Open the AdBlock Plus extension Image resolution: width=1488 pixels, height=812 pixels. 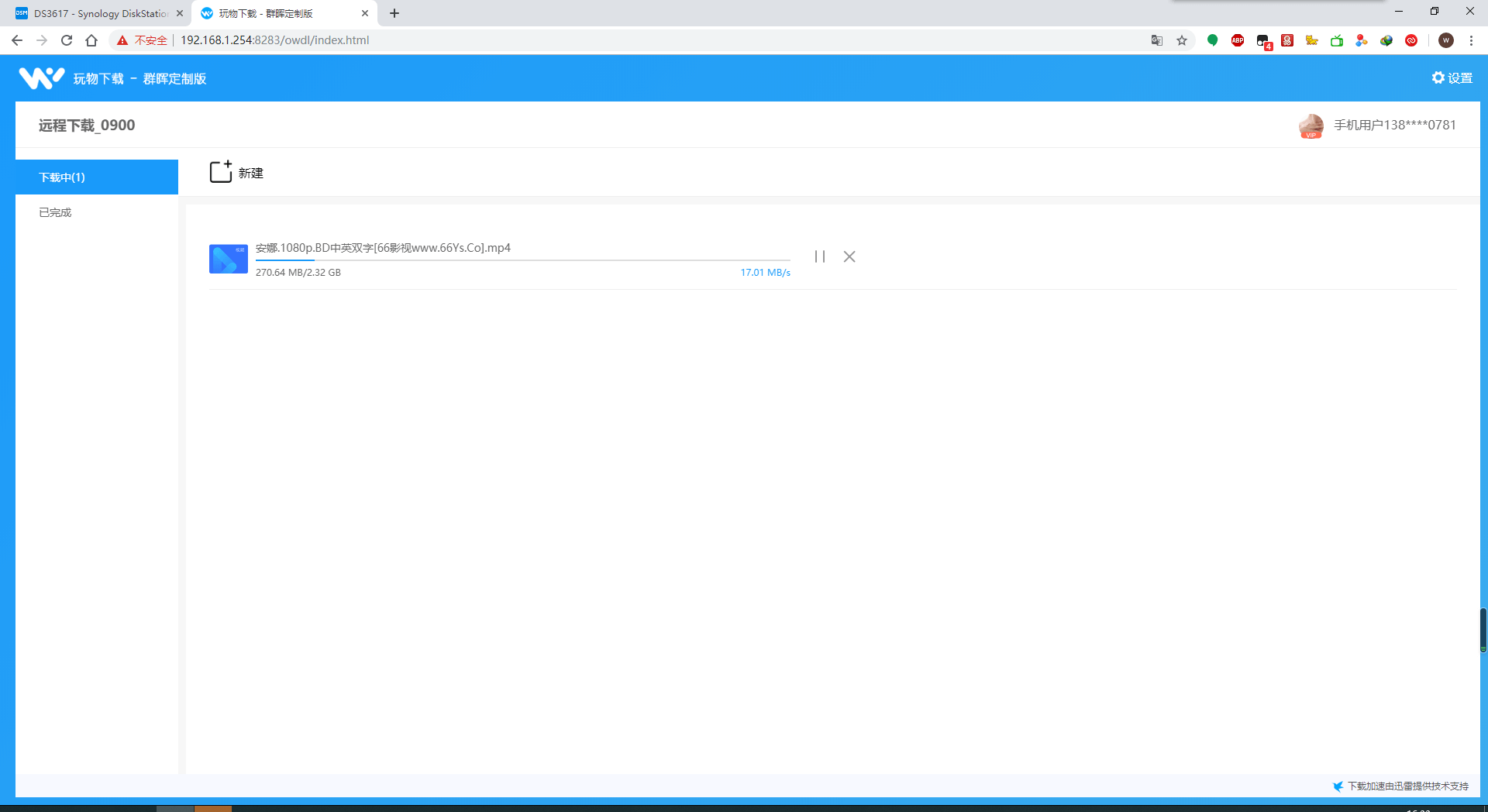coord(1238,40)
